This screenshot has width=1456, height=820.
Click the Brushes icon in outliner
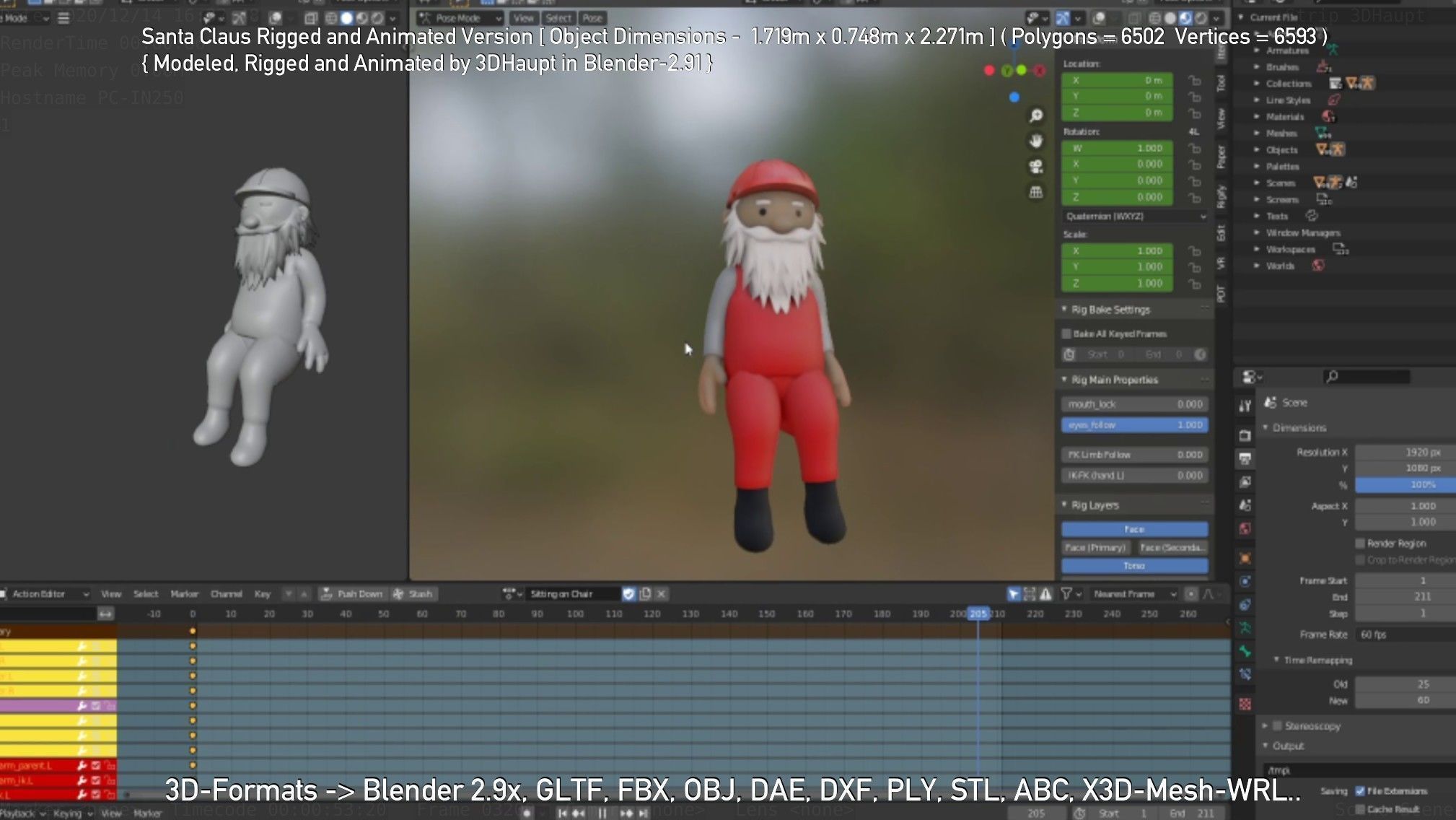[1323, 66]
